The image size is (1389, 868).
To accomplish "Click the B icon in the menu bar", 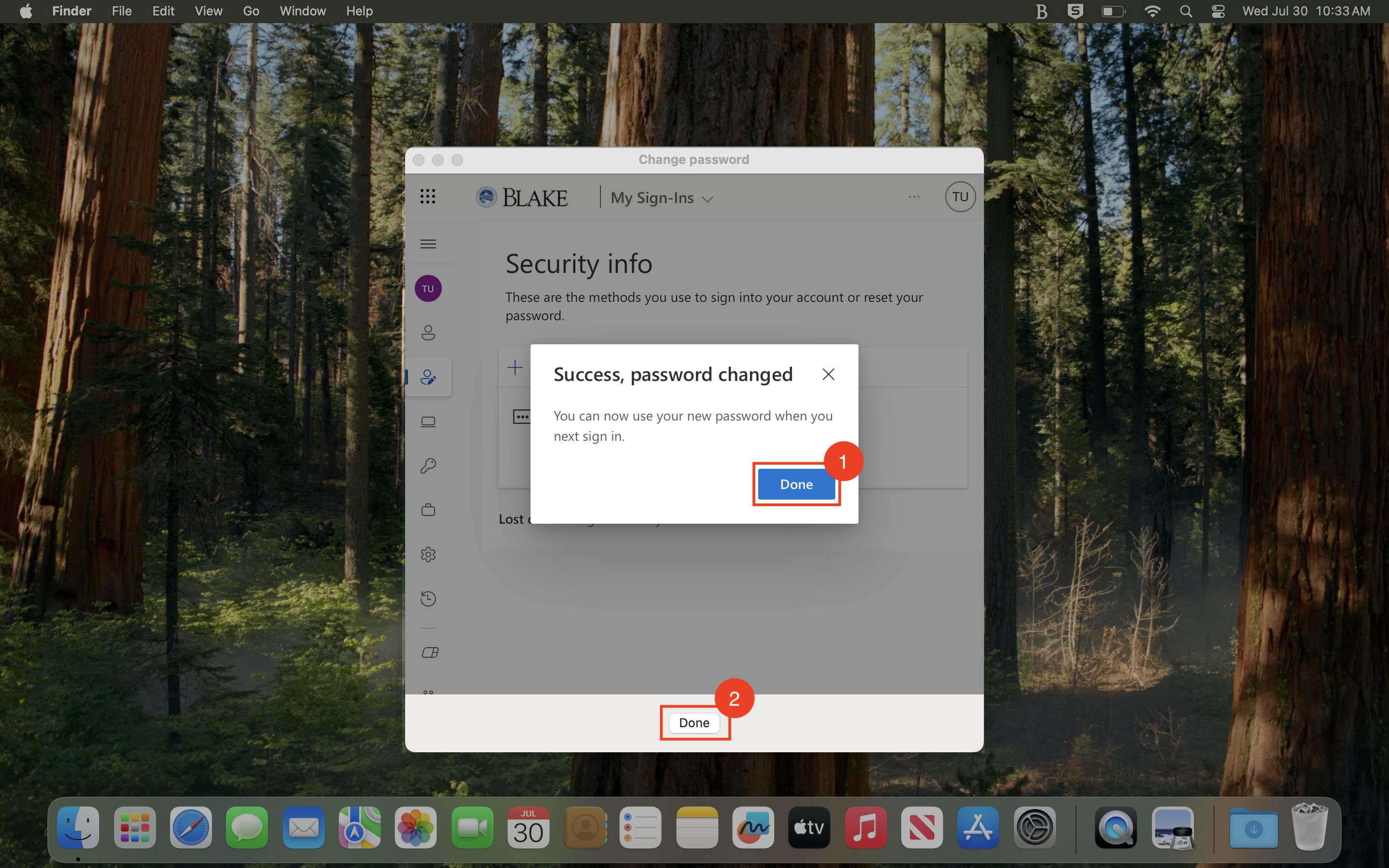I will click(x=1041, y=11).
